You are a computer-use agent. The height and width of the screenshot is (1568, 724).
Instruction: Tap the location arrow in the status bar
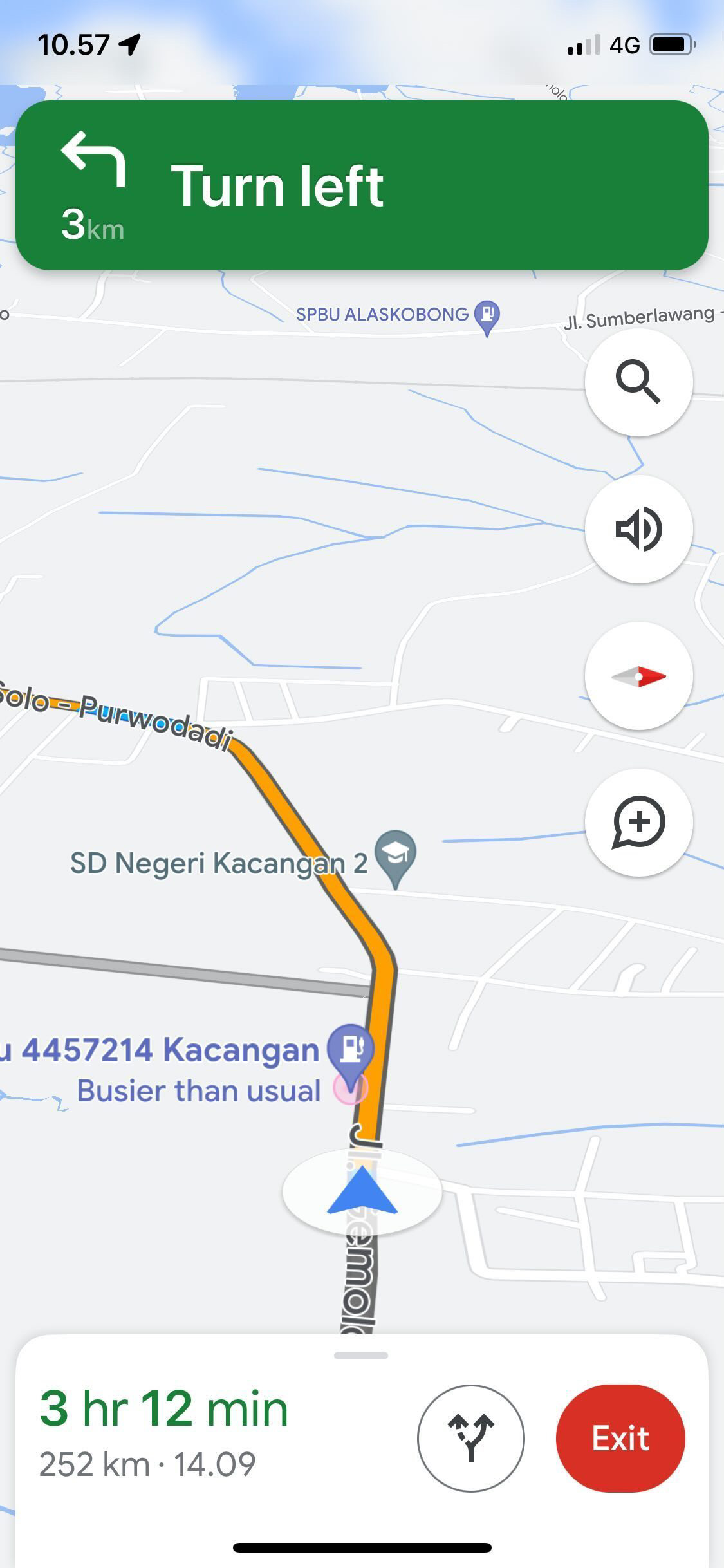[x=130, y=44]
